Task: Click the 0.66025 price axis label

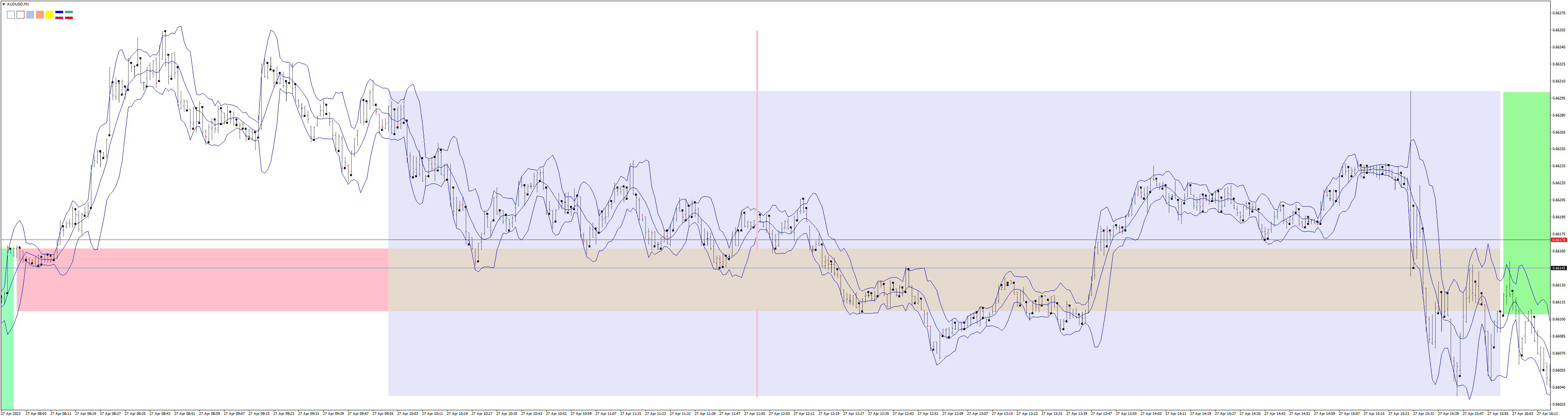Action: 1558,404
